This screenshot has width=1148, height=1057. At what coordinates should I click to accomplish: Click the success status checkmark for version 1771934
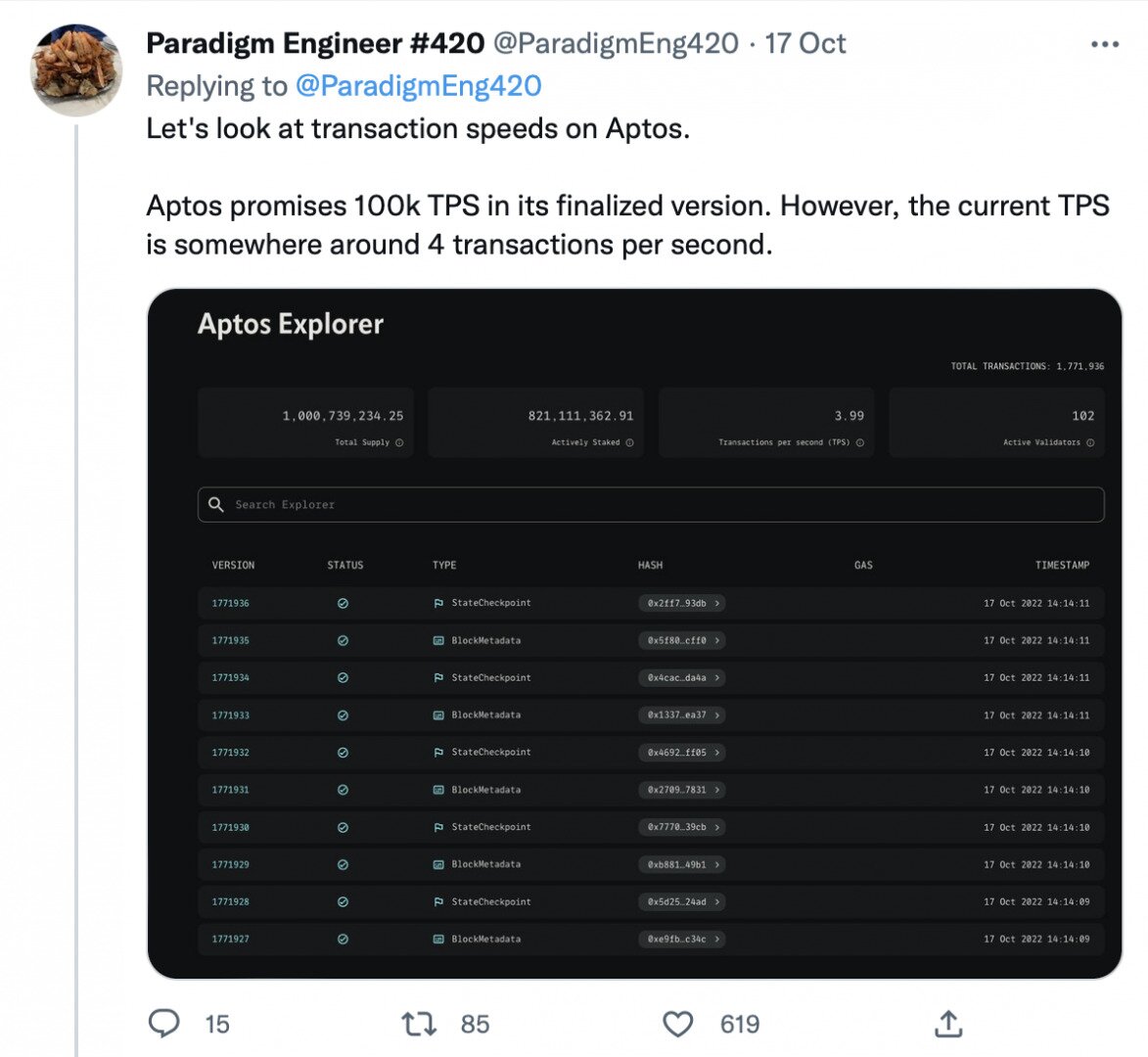pos(343,677)
